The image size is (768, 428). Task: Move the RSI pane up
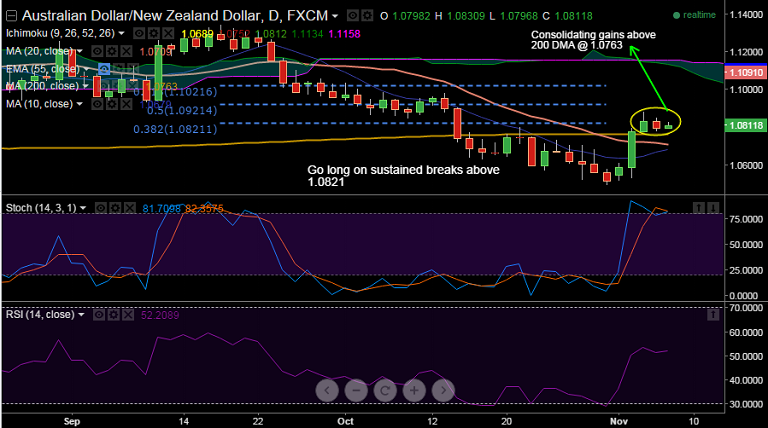(713, 314)
